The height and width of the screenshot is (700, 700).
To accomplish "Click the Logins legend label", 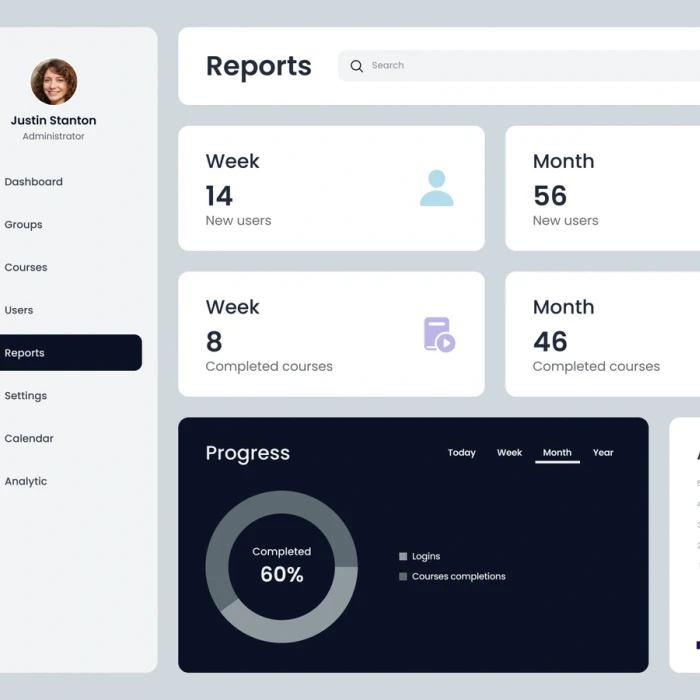I will (x=426, y=556).
